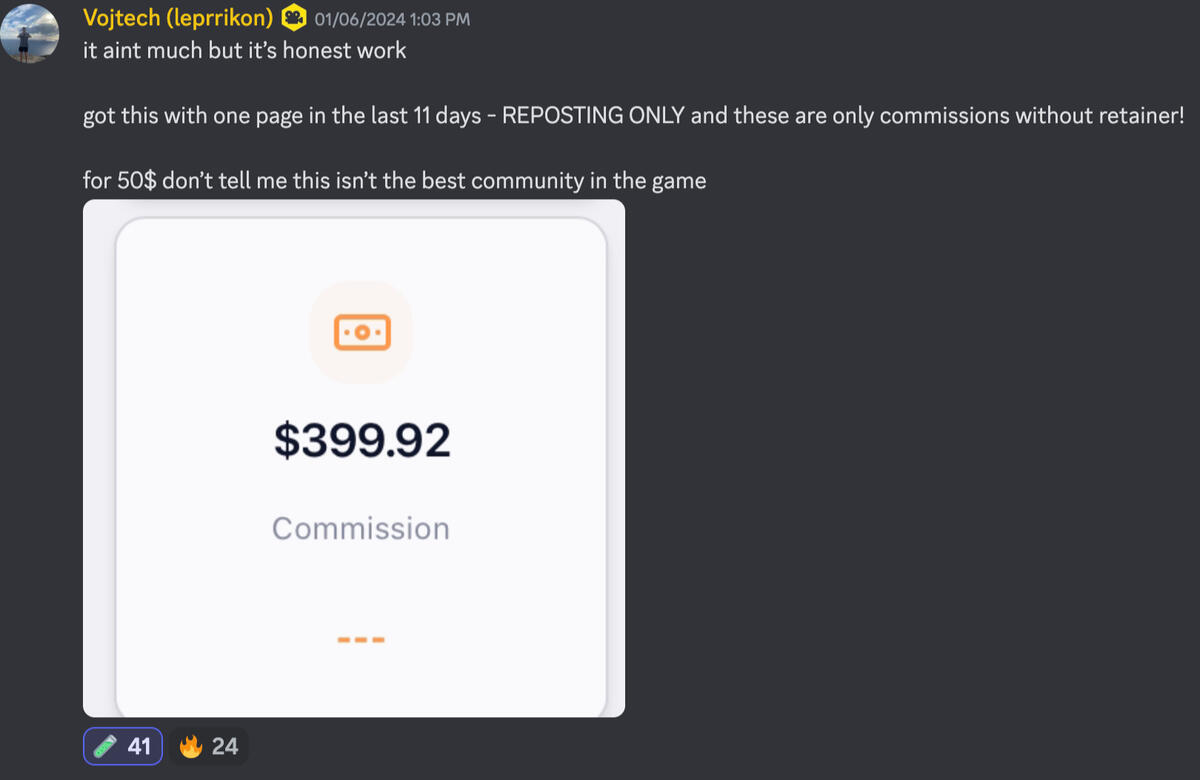Click the 24 reaction count number
1200x780 pixels.
[225, 746]
